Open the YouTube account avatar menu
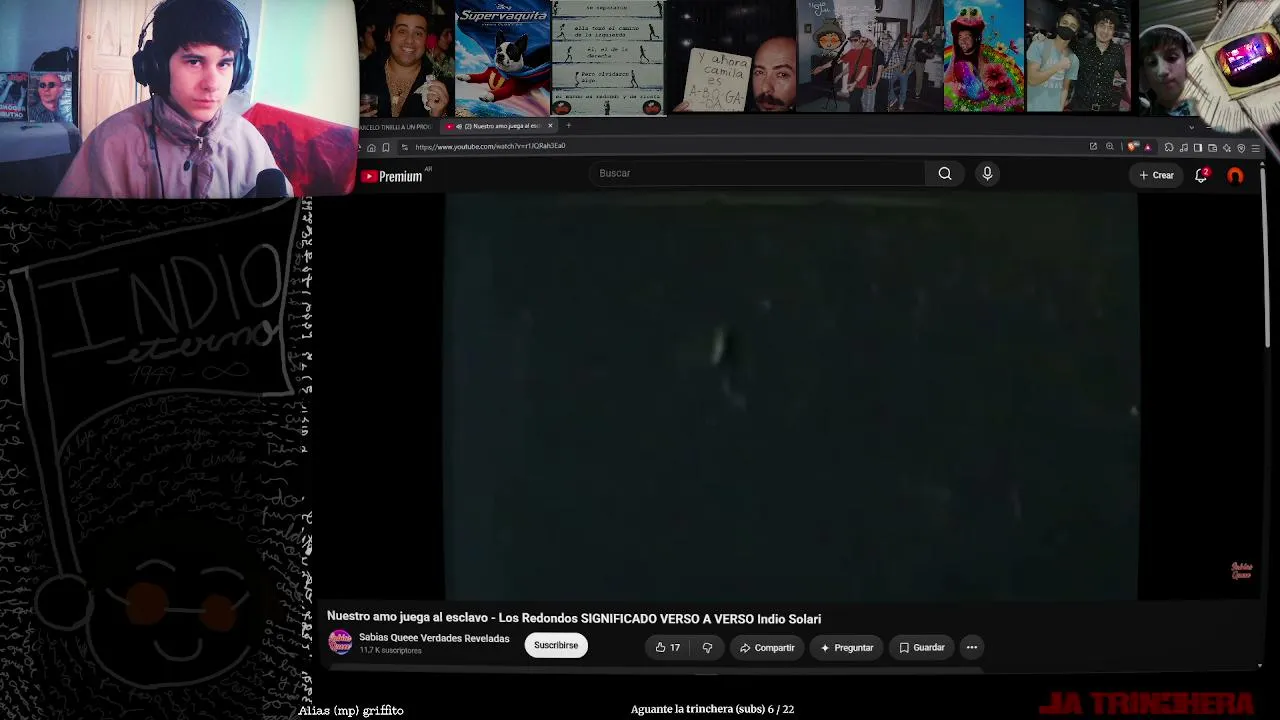Image resolution: width=1280 pixels, height=720 pixels. pos(1236,175)
